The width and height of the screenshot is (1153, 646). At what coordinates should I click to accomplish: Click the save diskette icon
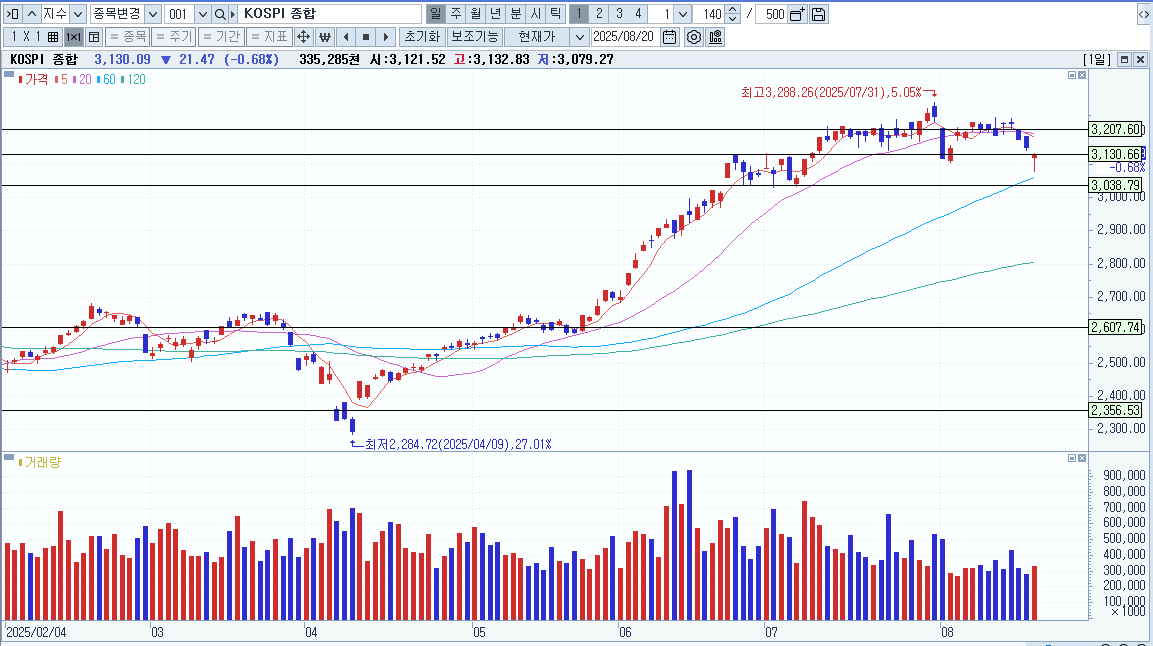coord(818,14)
